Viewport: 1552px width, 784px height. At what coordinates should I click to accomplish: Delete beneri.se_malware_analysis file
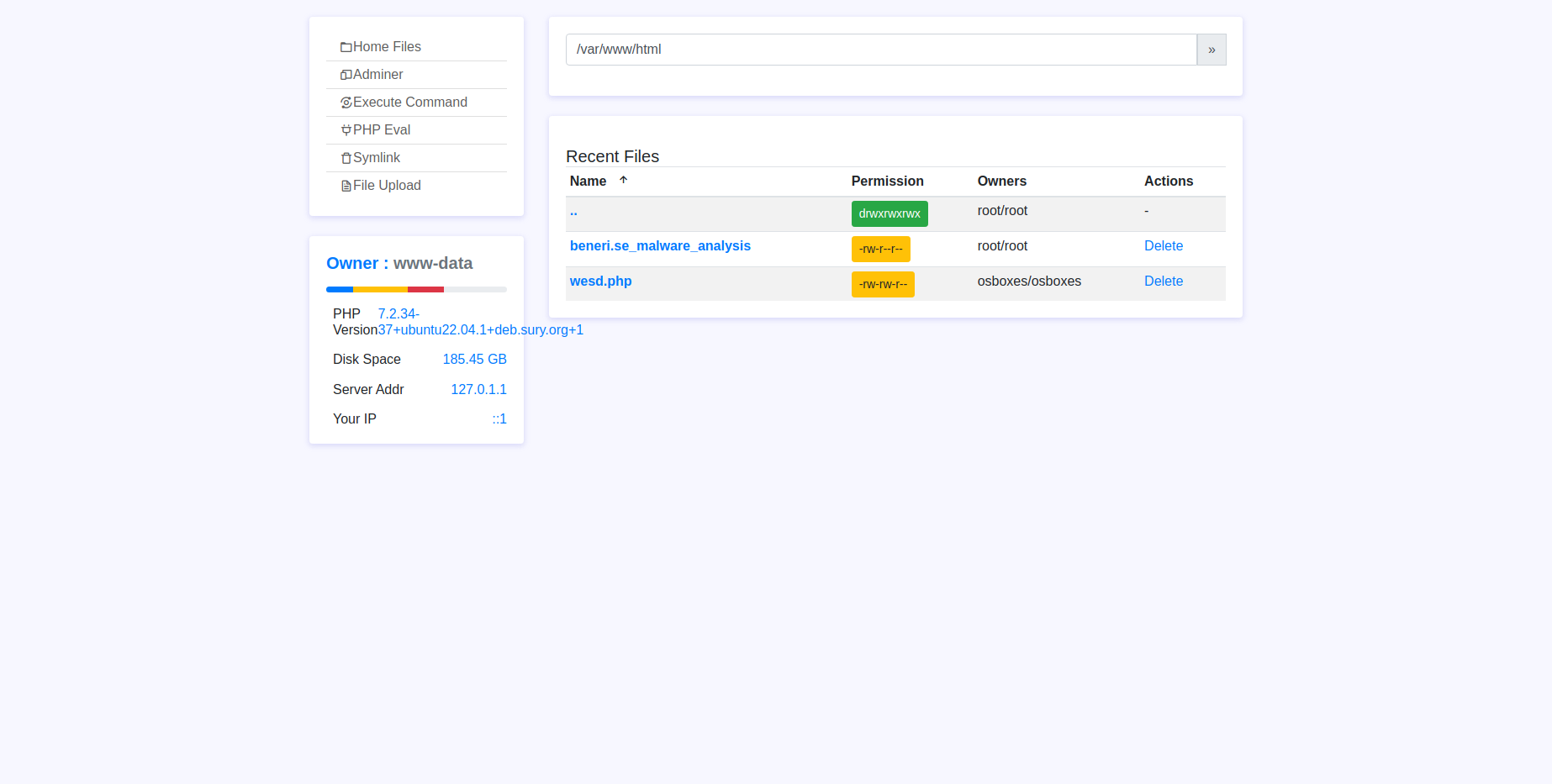coord(1164,246)
